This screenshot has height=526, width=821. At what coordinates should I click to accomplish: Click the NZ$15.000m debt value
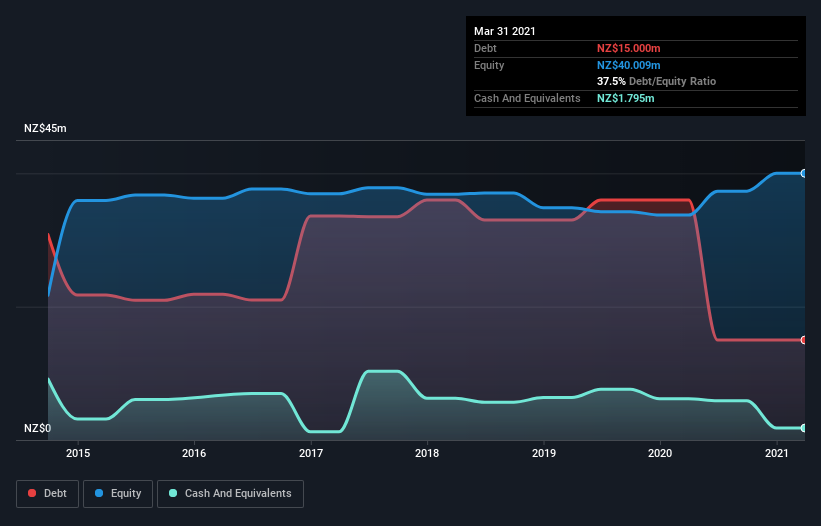tap(628, 48)
